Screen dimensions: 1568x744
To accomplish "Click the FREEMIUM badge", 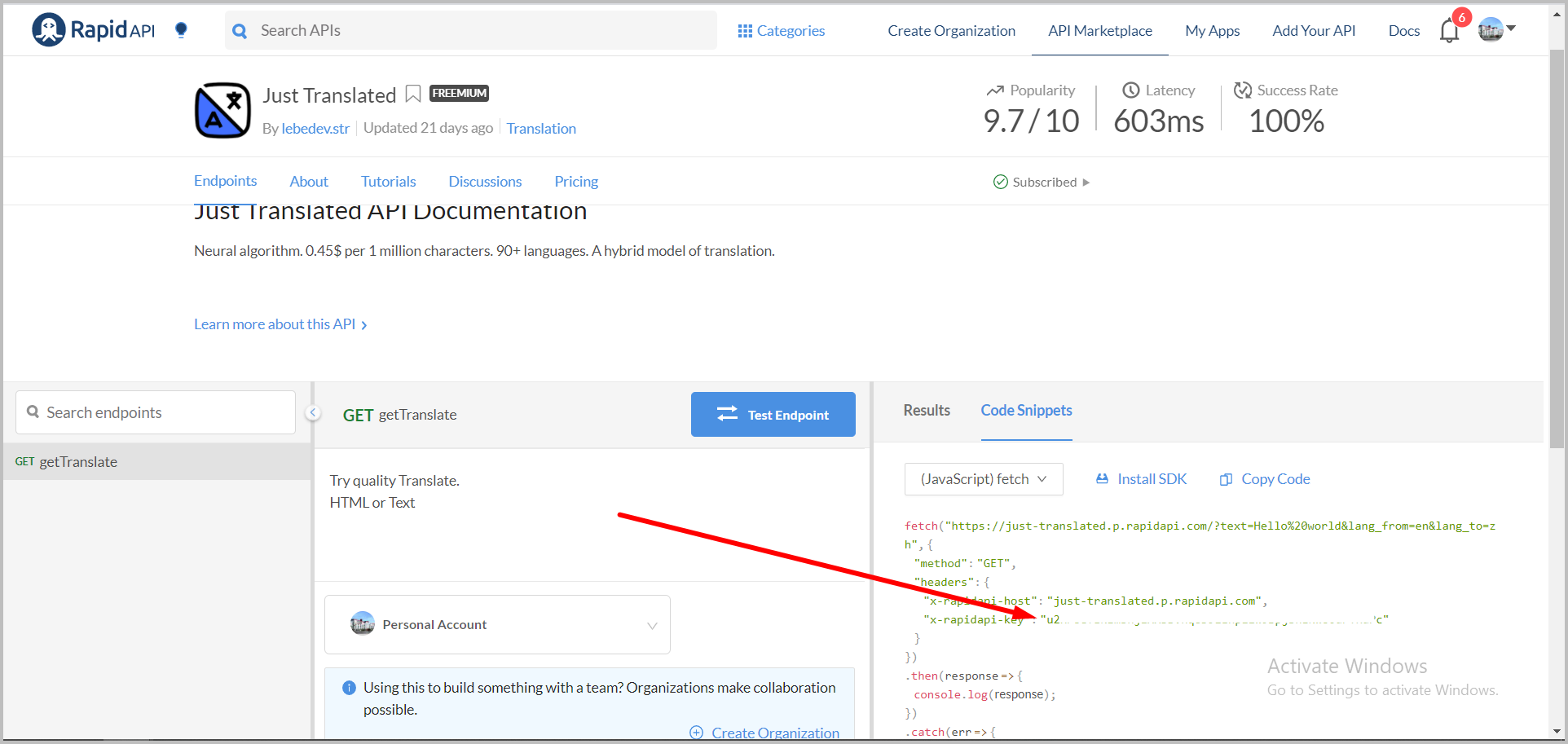I will click(459, 94).
